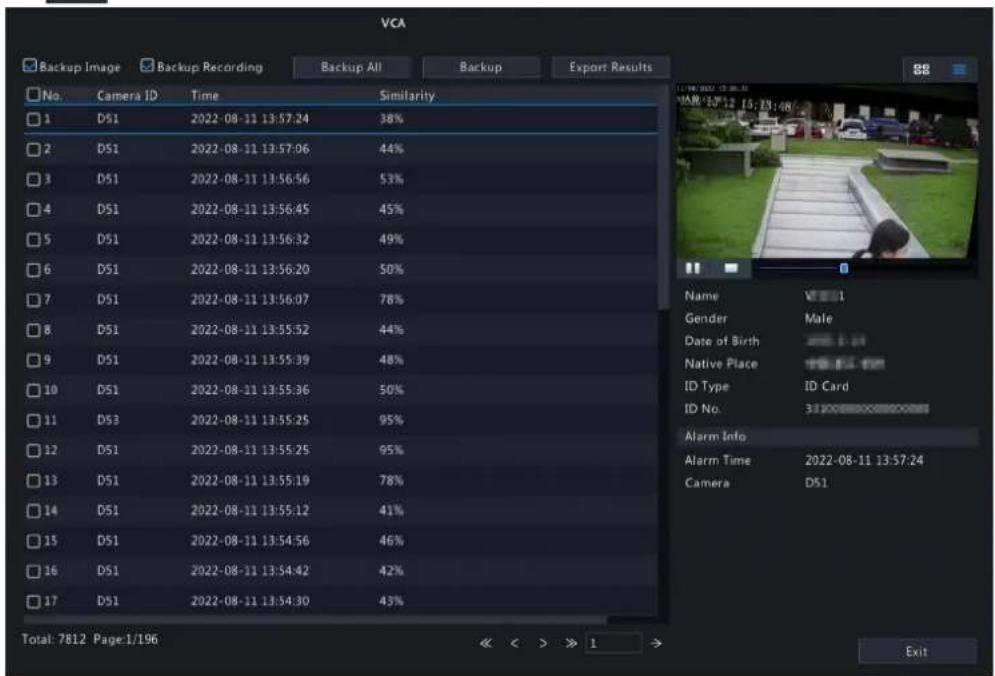995x676 pixels.
Task: Click the ID Card value under ID Type
Action: point(826,387)
